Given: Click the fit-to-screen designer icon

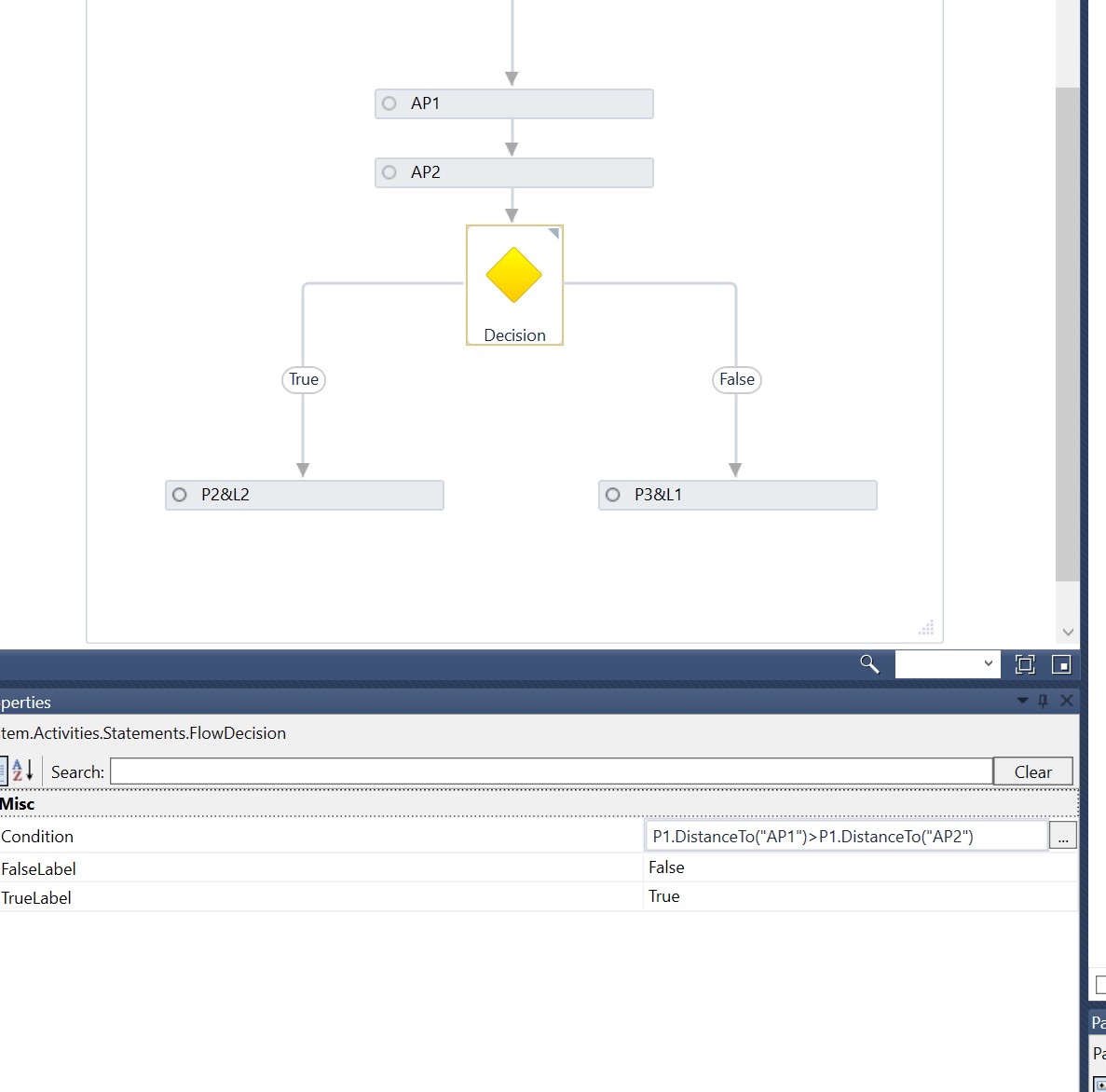Looking at the screenshot, I should pyautogui.click(x=1025, y=663).
